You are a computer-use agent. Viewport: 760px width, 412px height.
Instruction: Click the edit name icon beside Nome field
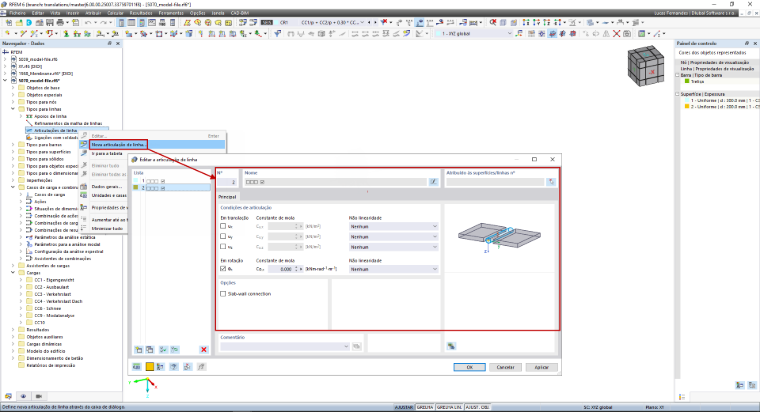[x=433, y=182]
